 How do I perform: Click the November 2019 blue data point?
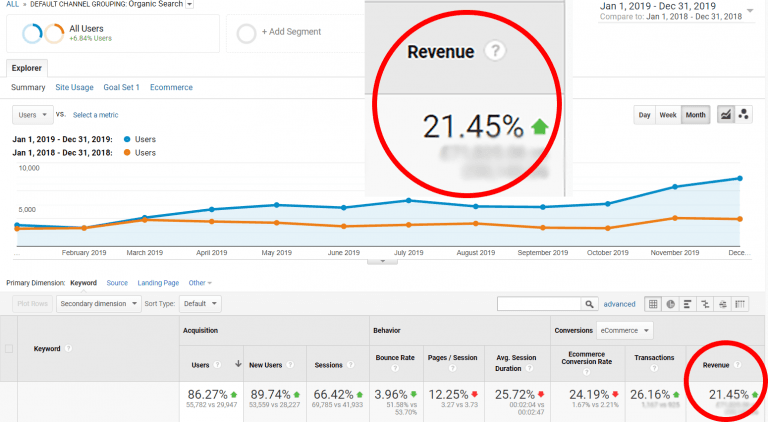[674, 186]
